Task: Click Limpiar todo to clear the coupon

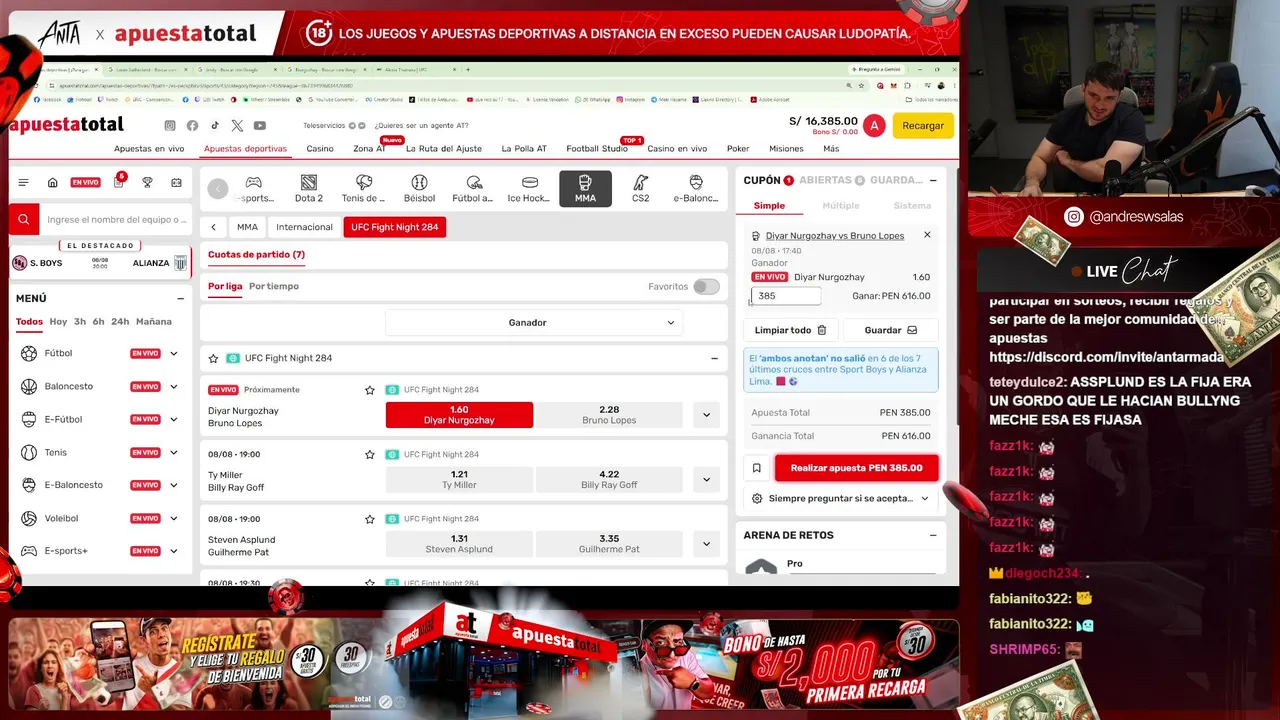Action: 790,330
